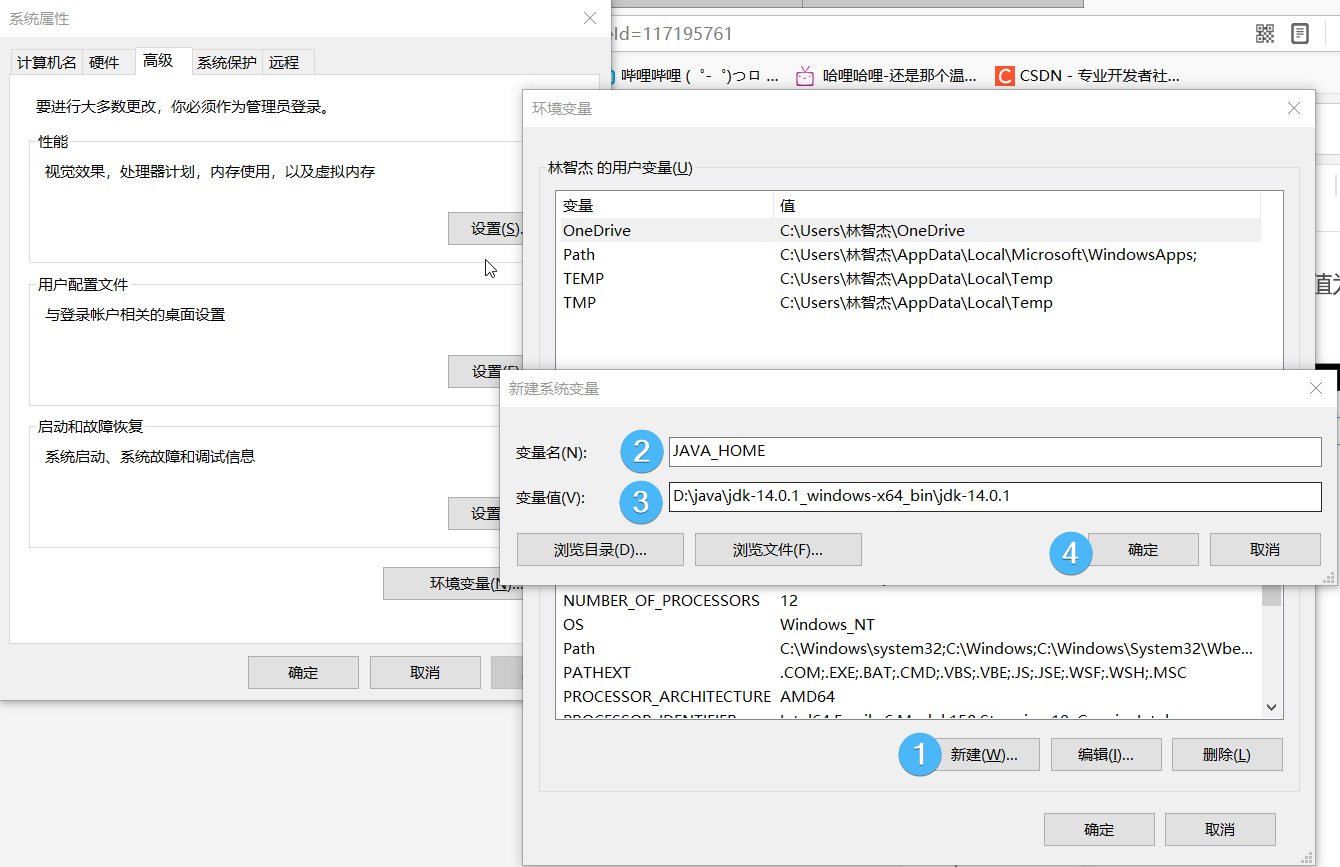
Task: Open performance 设置(S) button
Action: 487,228
